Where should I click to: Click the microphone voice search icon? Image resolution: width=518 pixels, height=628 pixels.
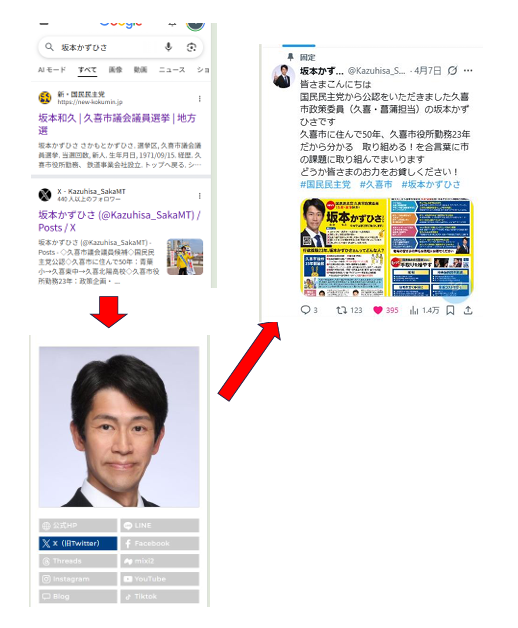168,47
